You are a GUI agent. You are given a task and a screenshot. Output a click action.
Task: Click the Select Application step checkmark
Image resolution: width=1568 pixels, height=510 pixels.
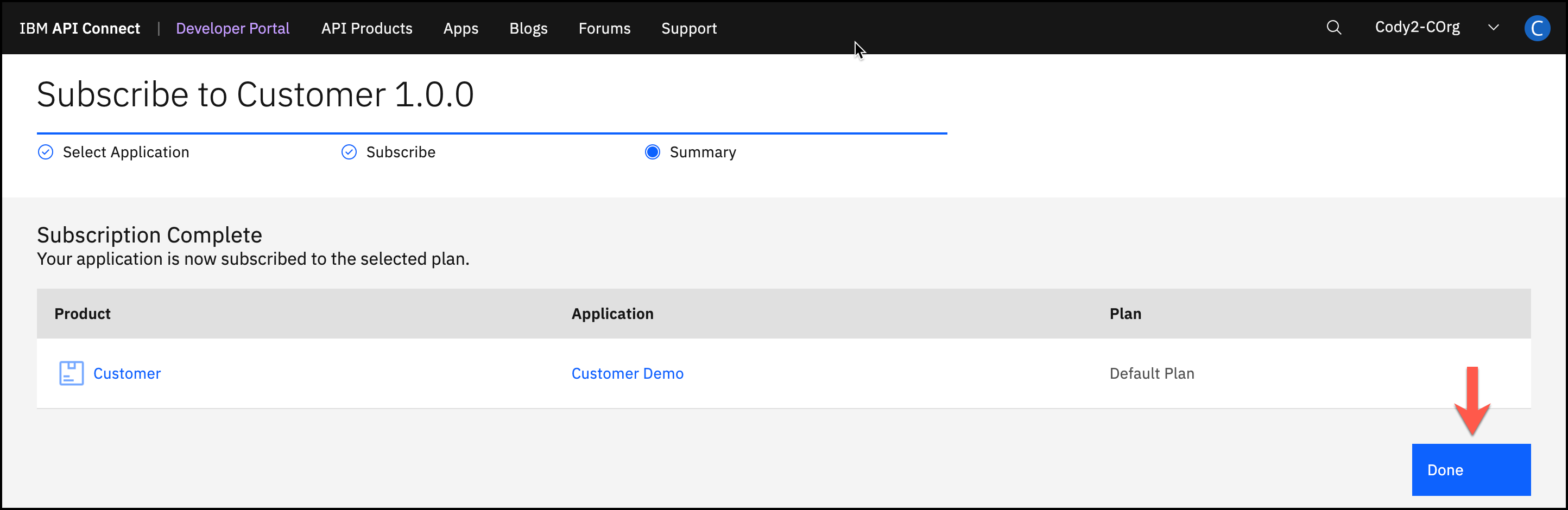46,152
